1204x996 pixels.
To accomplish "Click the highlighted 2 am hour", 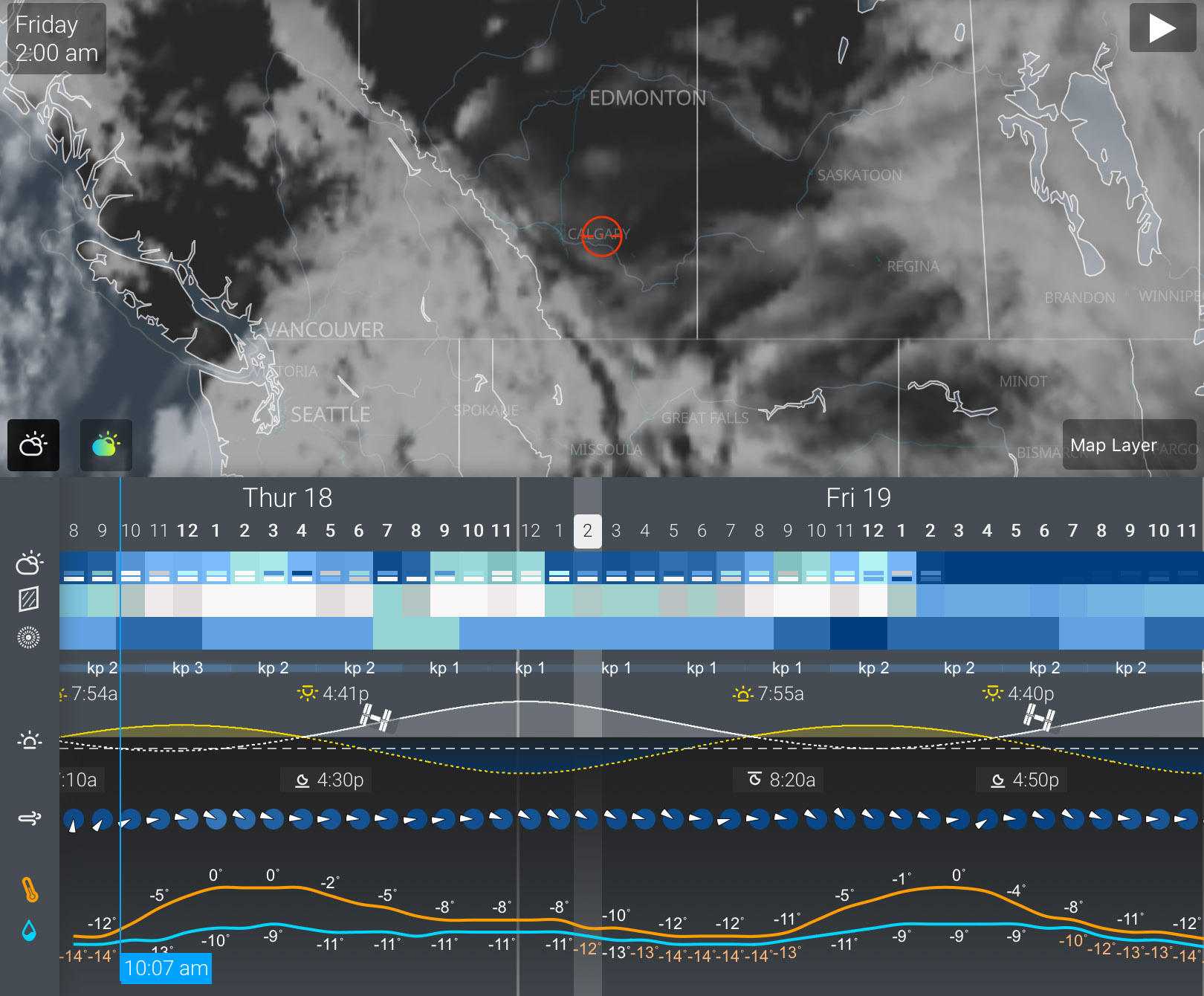I will [587, 531].
